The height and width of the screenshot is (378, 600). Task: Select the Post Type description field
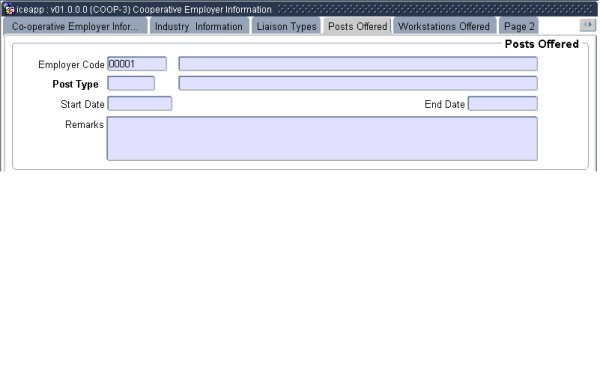[x=358, y=83]
